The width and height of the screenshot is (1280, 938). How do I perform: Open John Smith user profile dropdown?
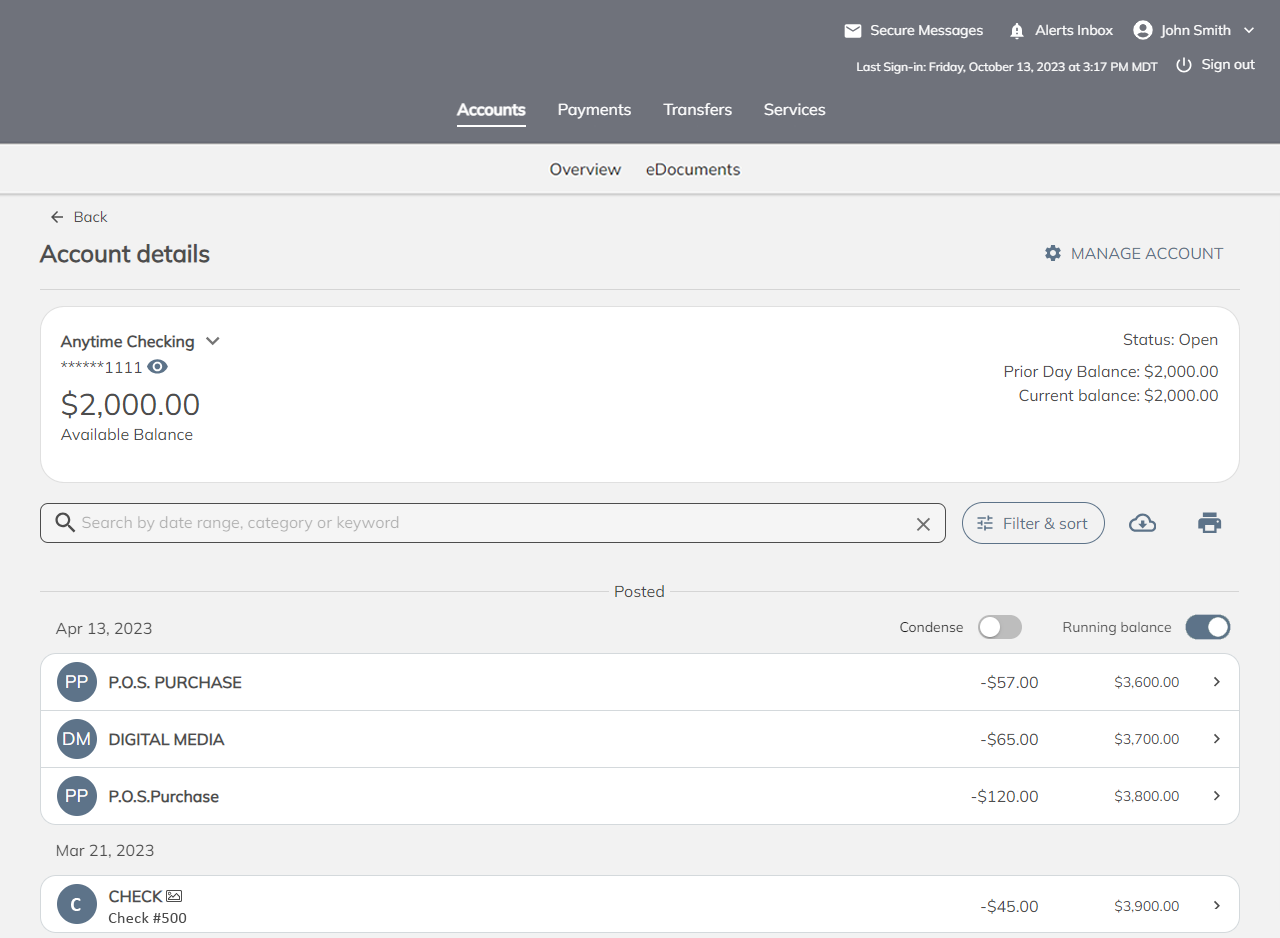click(1194, 31)
